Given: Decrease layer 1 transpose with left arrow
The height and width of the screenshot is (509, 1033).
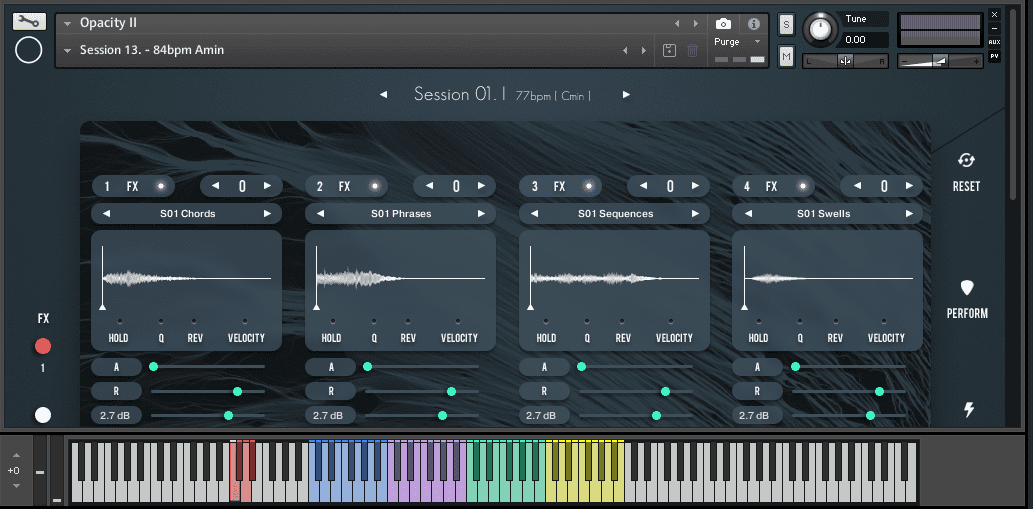Looking at the screenshot, I should 215,186.
